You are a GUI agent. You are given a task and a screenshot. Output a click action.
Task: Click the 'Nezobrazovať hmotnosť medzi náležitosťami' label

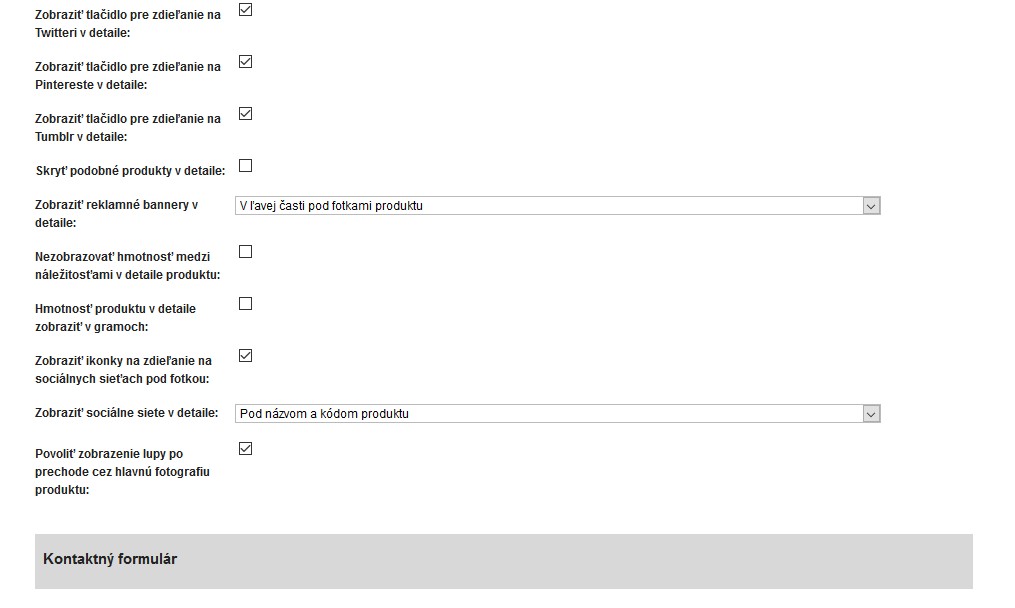coord(128,266)
